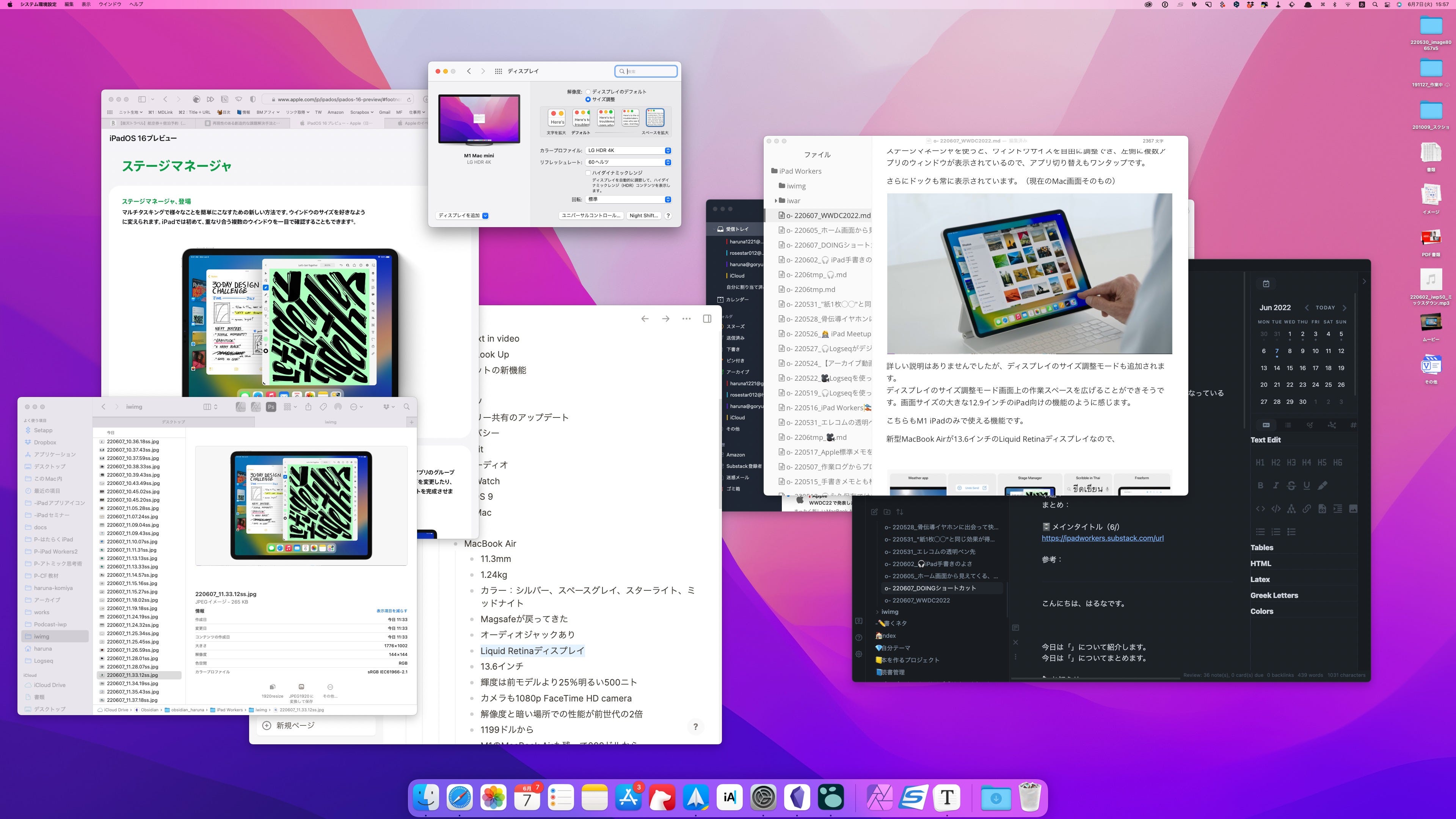Open the 回転 rotation dropdown
Image resolution: width=1456 pixels, height=819 pixels.
[628, 199]
